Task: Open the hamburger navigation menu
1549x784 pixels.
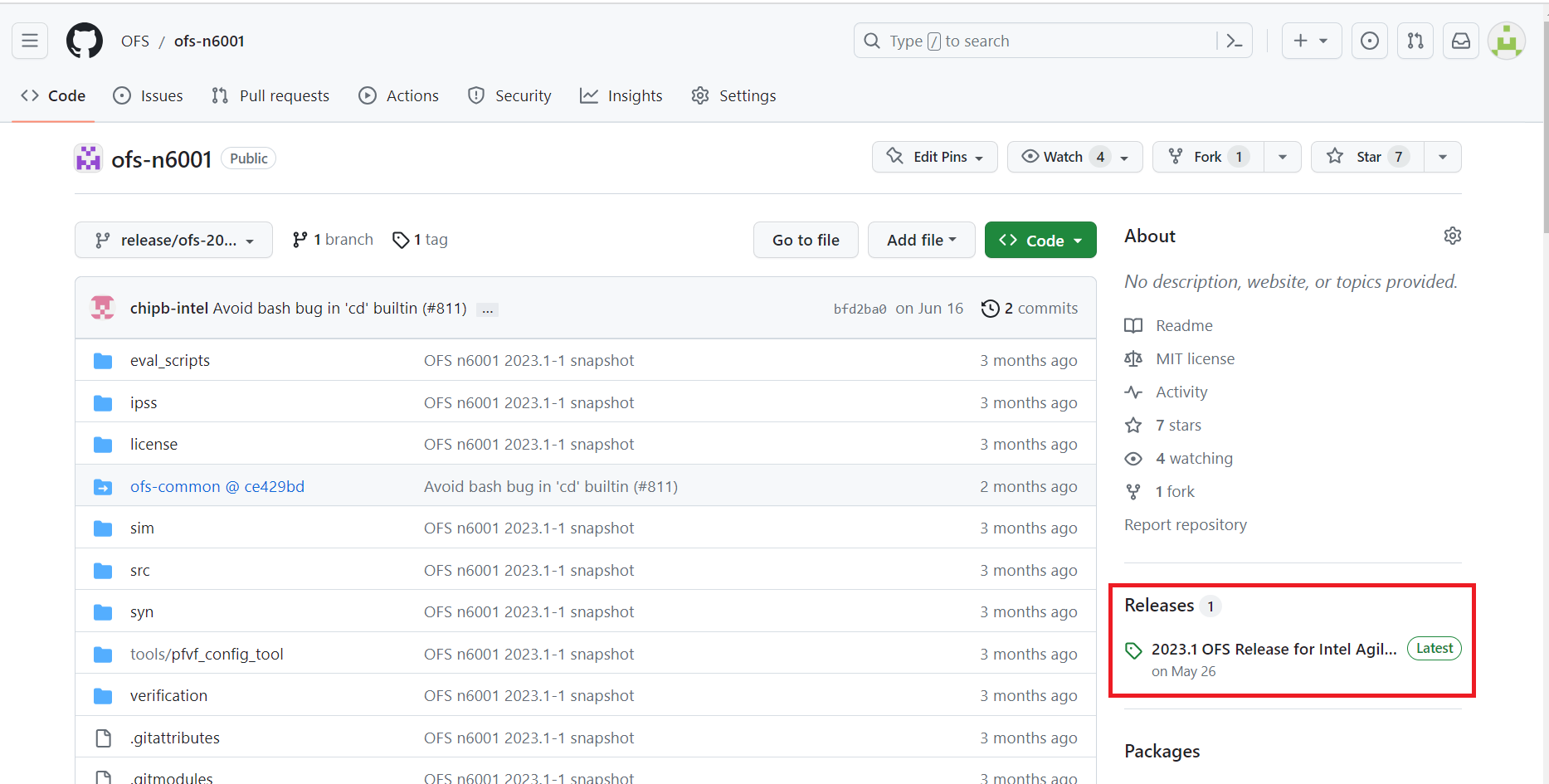Action: point(30,41)
